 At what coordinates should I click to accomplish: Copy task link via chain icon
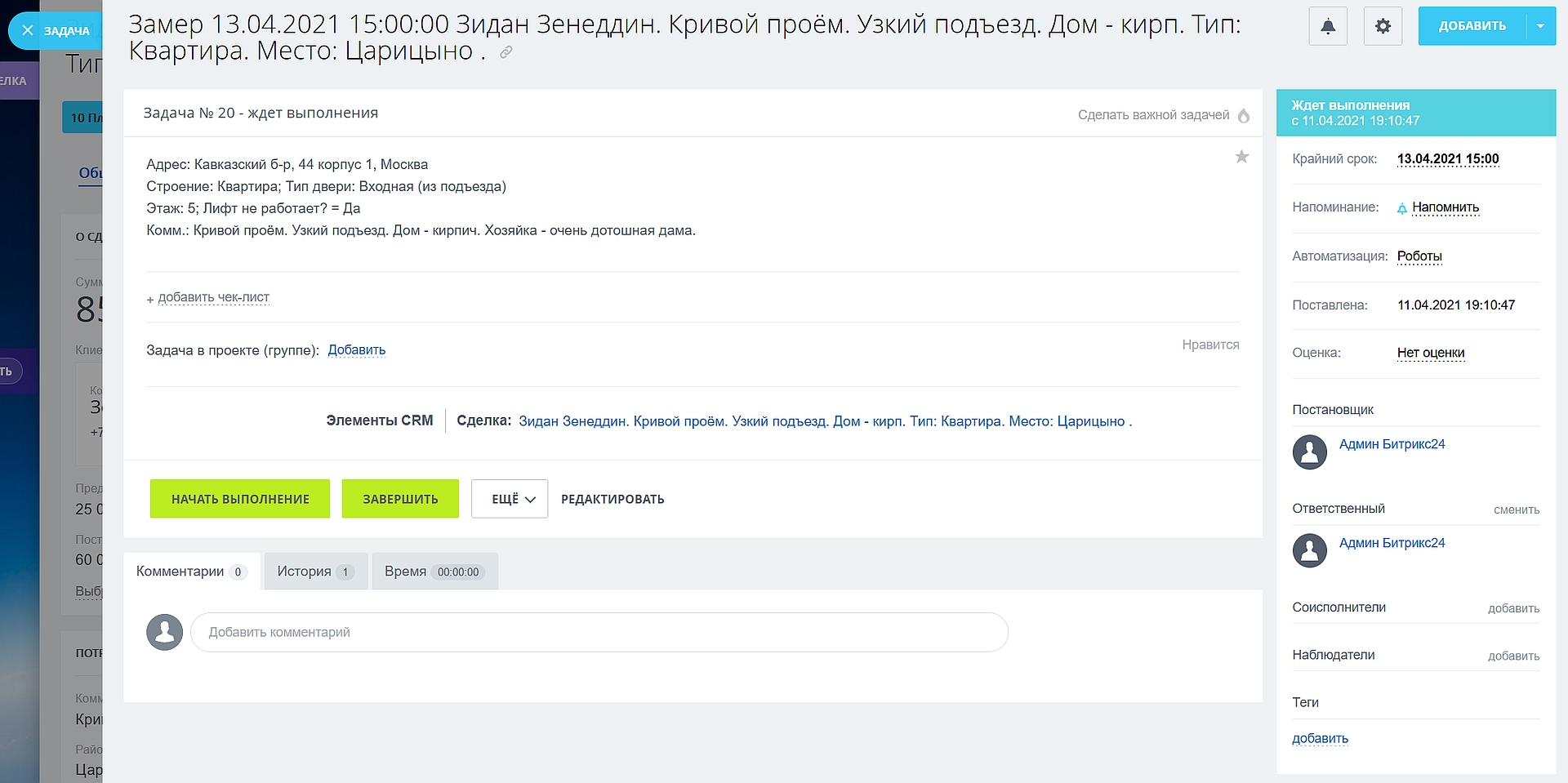(506, 52)
